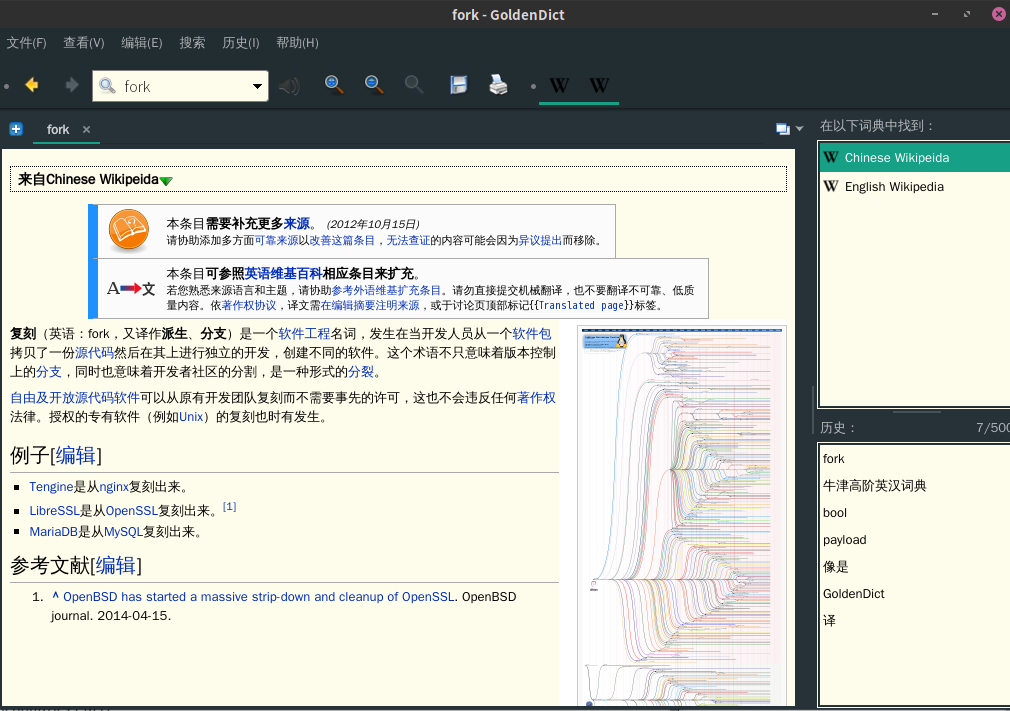Close the fork tab
The height and width of the screenshot is (711, 1010).
[86, 130]
